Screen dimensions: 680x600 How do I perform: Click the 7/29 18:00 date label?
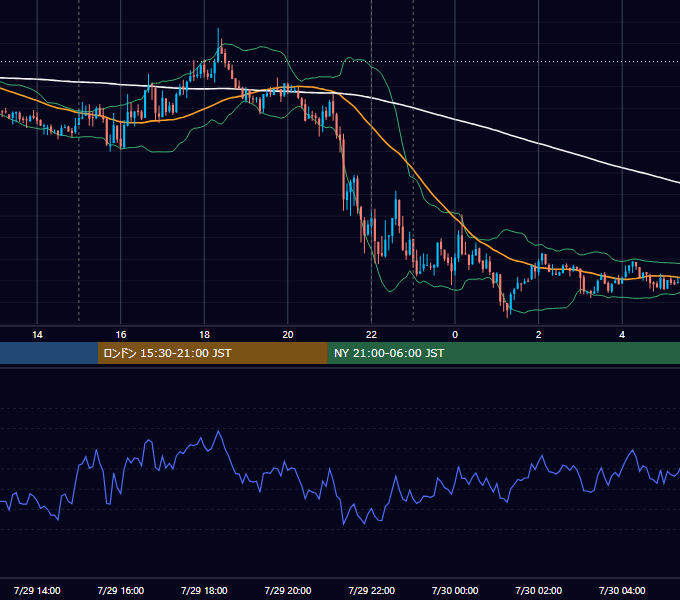click(x=204, y=590)
